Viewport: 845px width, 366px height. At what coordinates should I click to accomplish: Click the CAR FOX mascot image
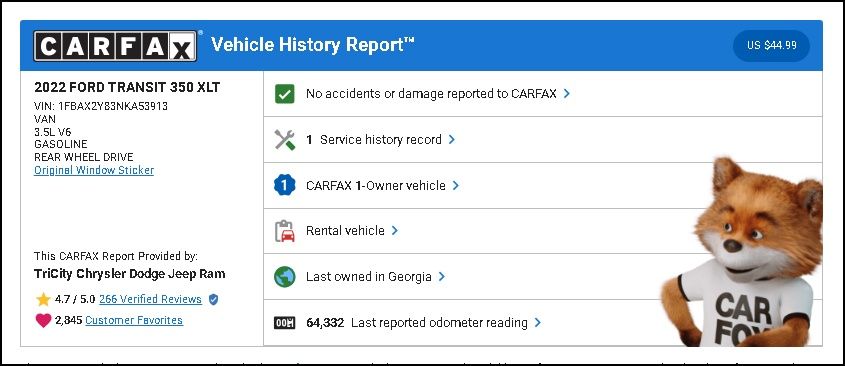click(x=743, y=253)
